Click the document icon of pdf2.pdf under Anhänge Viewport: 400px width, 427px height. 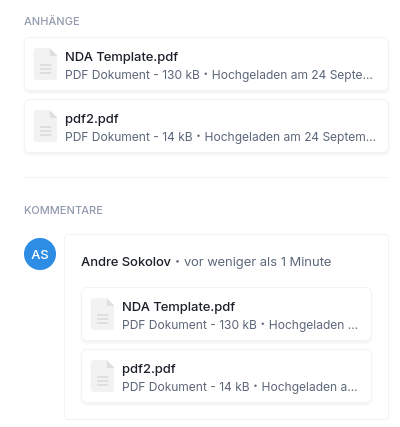tap(45, 126)
